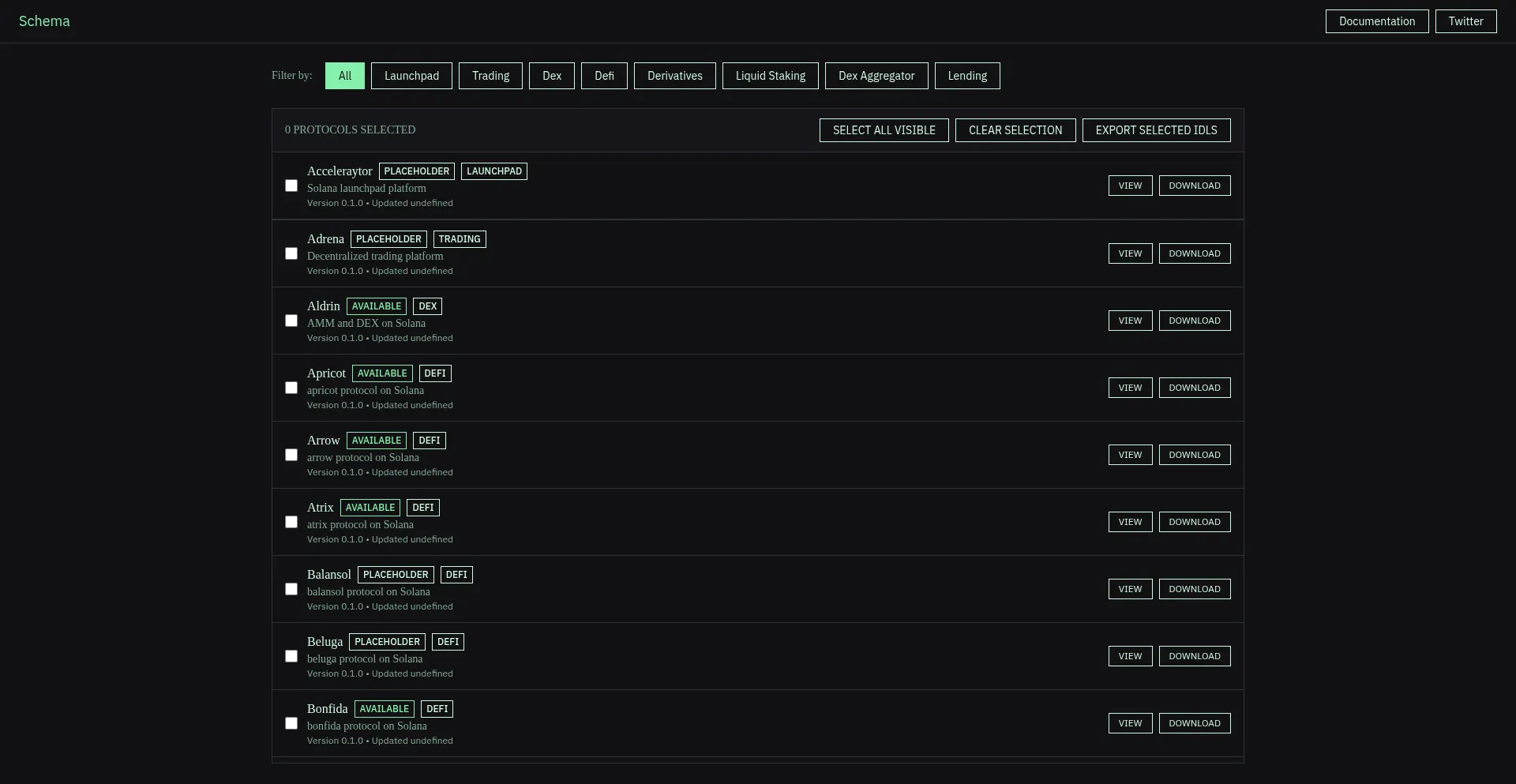This screenshot has height=784, width=1516.
Task: Select the Liquid Staking filter
Action: [770, 75]
